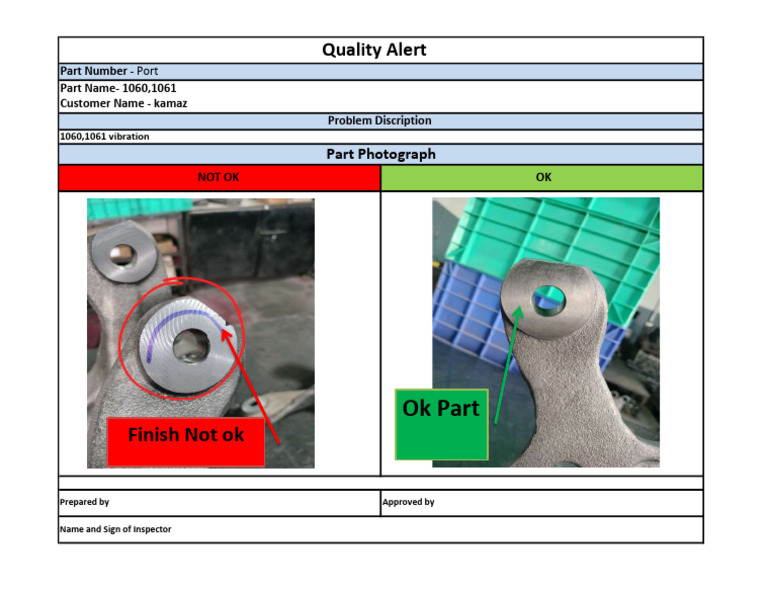The image size is (768, 594).
Task: Select the NOT OK part photograph
Action: click(x=201, y=333)
